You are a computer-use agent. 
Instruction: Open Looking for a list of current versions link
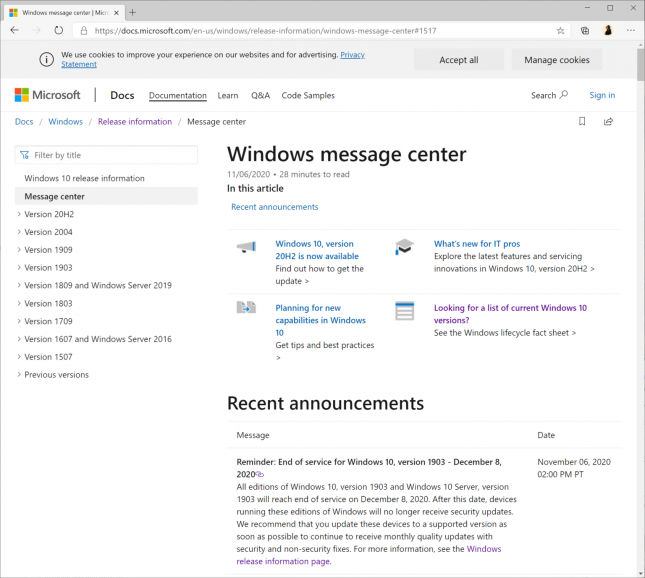(510, 314)
